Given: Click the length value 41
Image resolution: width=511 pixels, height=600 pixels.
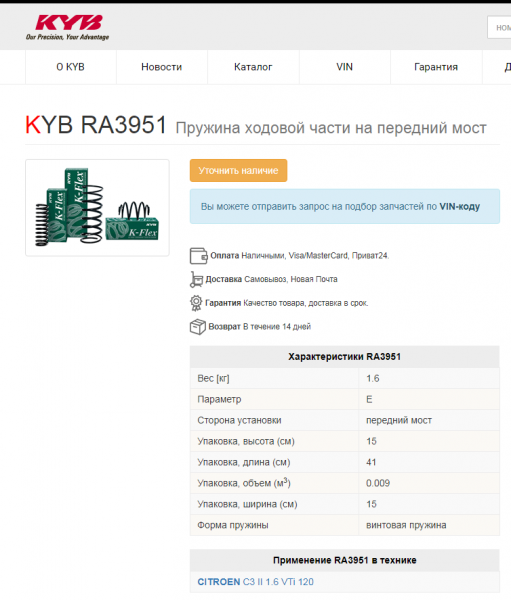Looking at the screenshot, I should pos(371,462).
